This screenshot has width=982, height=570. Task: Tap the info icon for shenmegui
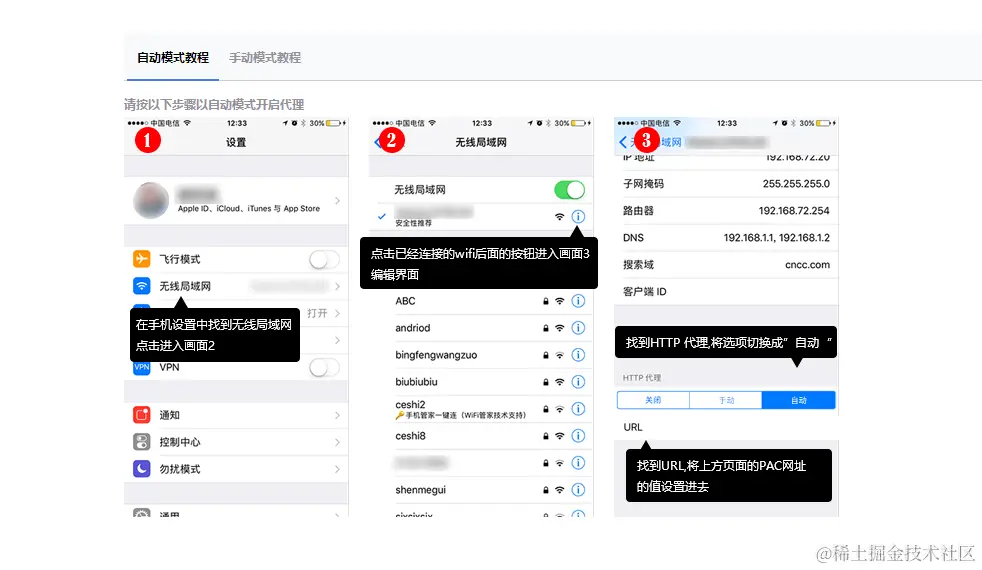point(578,489)
